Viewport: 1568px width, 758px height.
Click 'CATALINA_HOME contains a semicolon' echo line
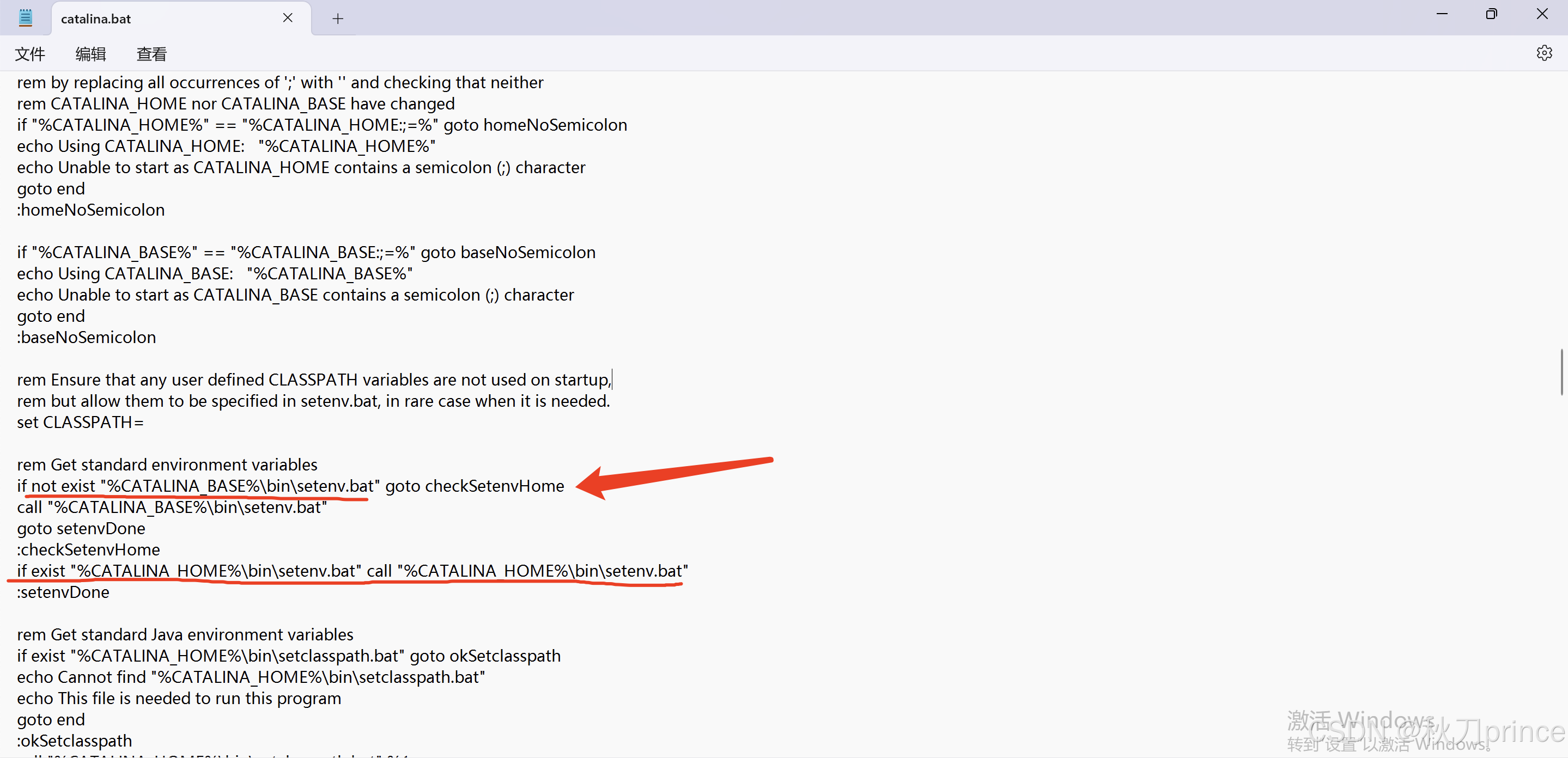[301, 167]
